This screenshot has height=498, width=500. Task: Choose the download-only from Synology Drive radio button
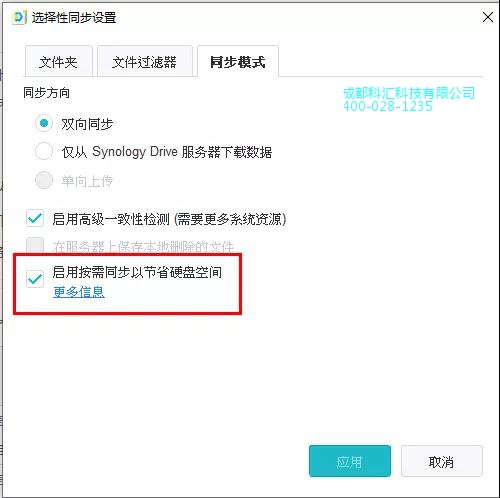coord(44,152)
